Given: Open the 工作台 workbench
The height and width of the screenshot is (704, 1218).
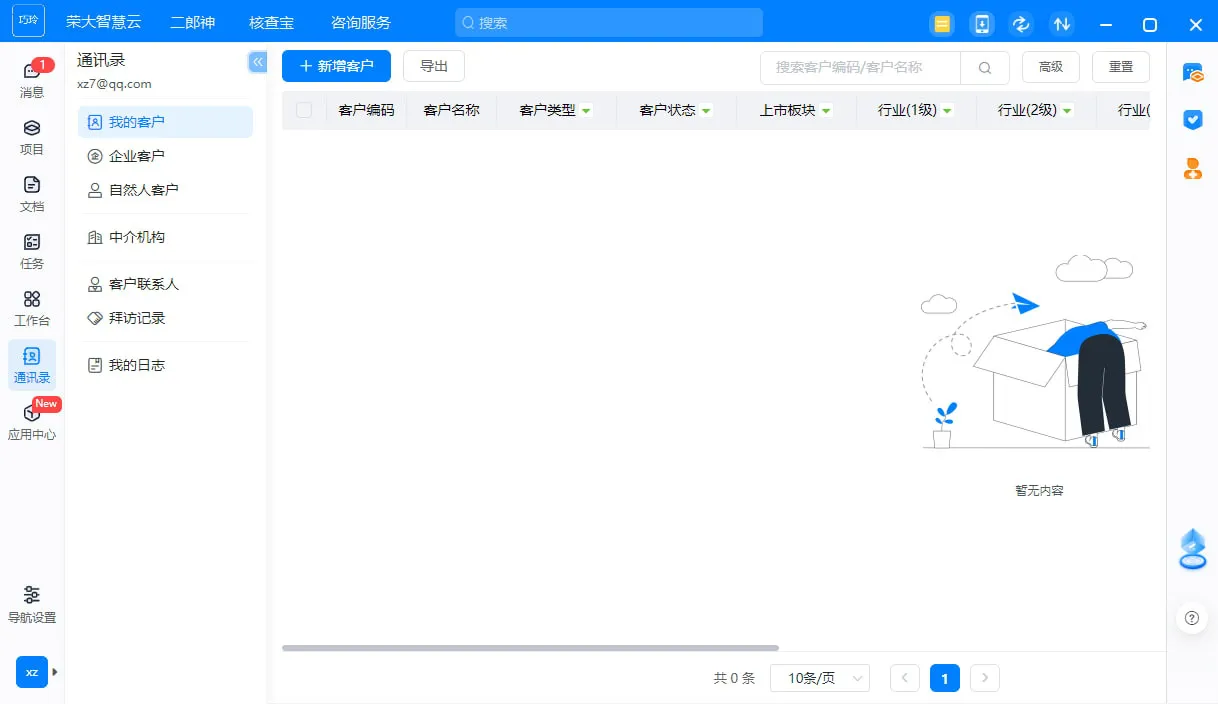Looking at the screenshot, I should click(31, 307).
